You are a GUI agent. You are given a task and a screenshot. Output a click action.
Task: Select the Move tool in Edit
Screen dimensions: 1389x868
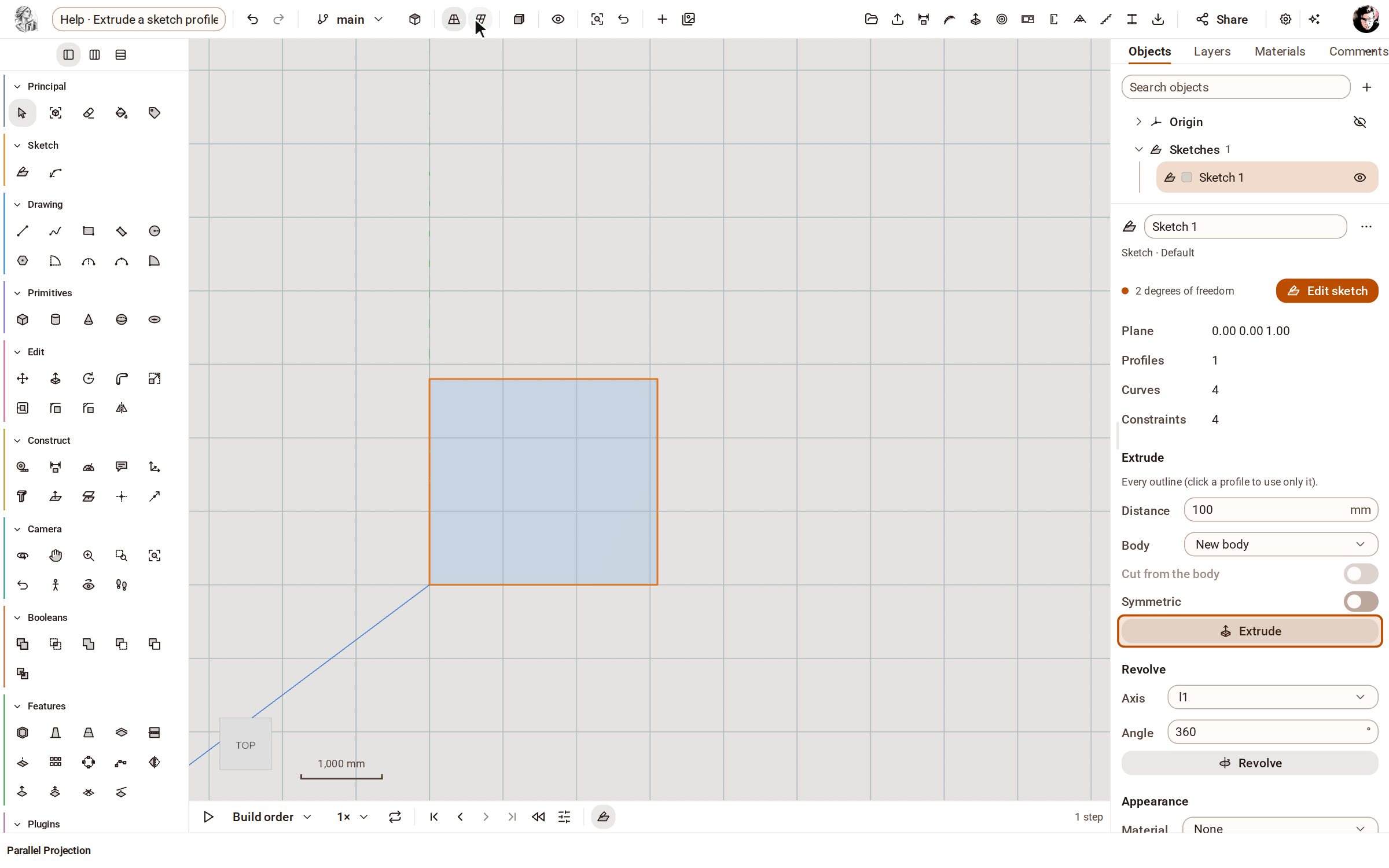(22, 378)
